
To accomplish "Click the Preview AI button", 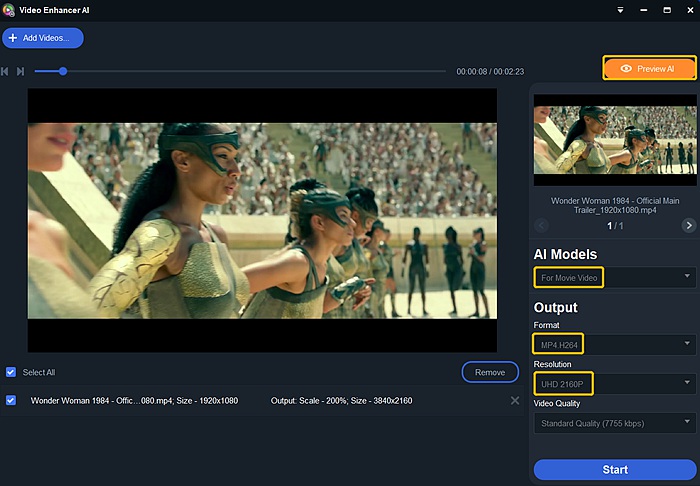I will pyautogui.click(x=650, y=68).
